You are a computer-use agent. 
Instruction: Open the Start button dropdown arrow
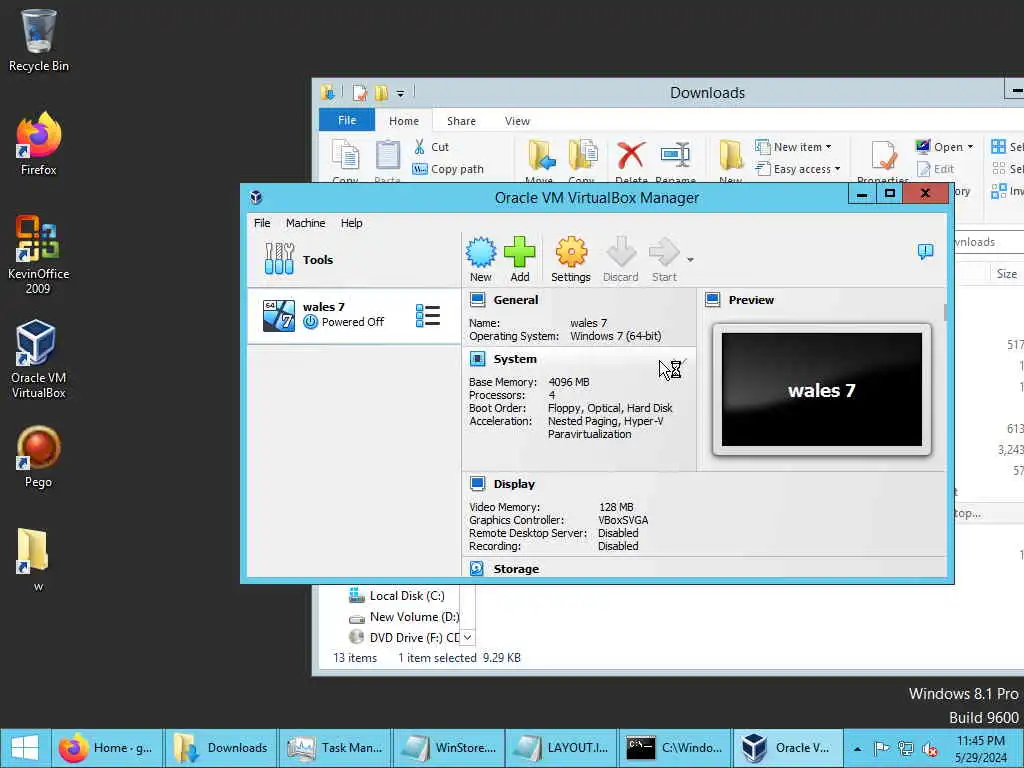(690, 260)
